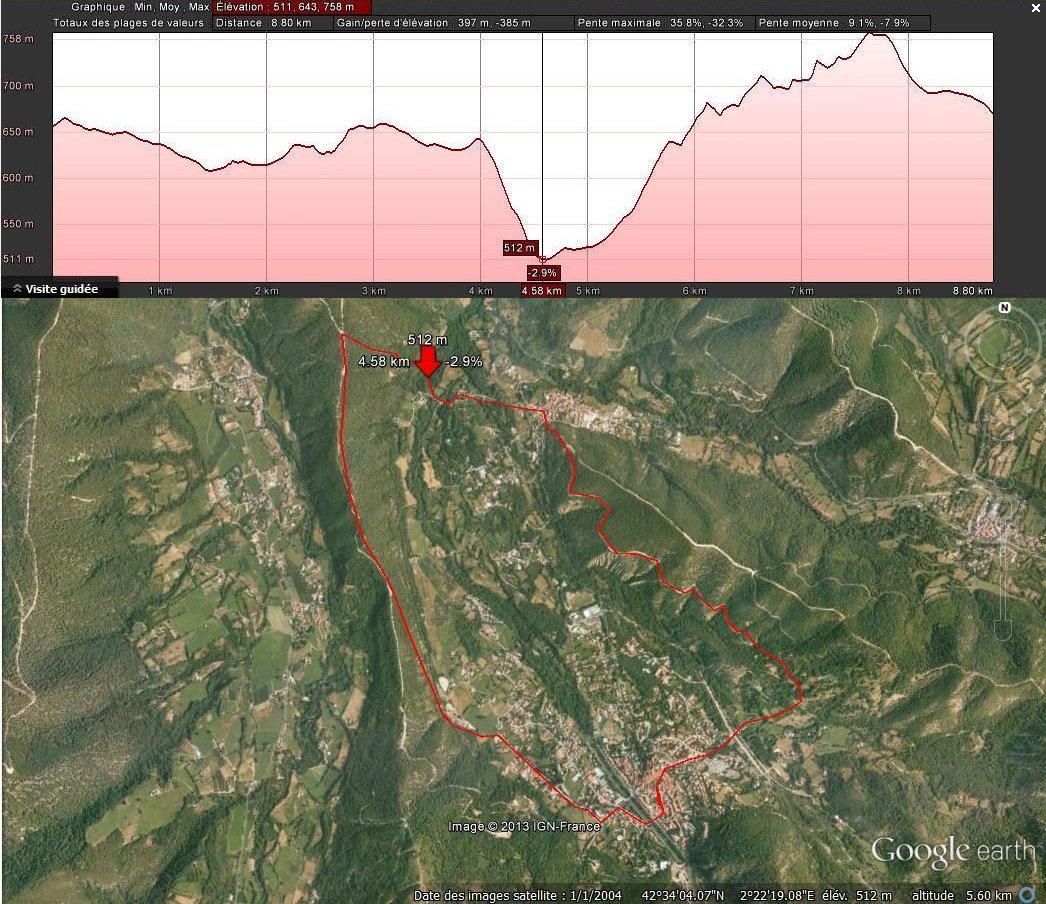Open the Visite guidée tab
Image resolution: width=1046 pixels, height=904 pixels.
point(61,289)
